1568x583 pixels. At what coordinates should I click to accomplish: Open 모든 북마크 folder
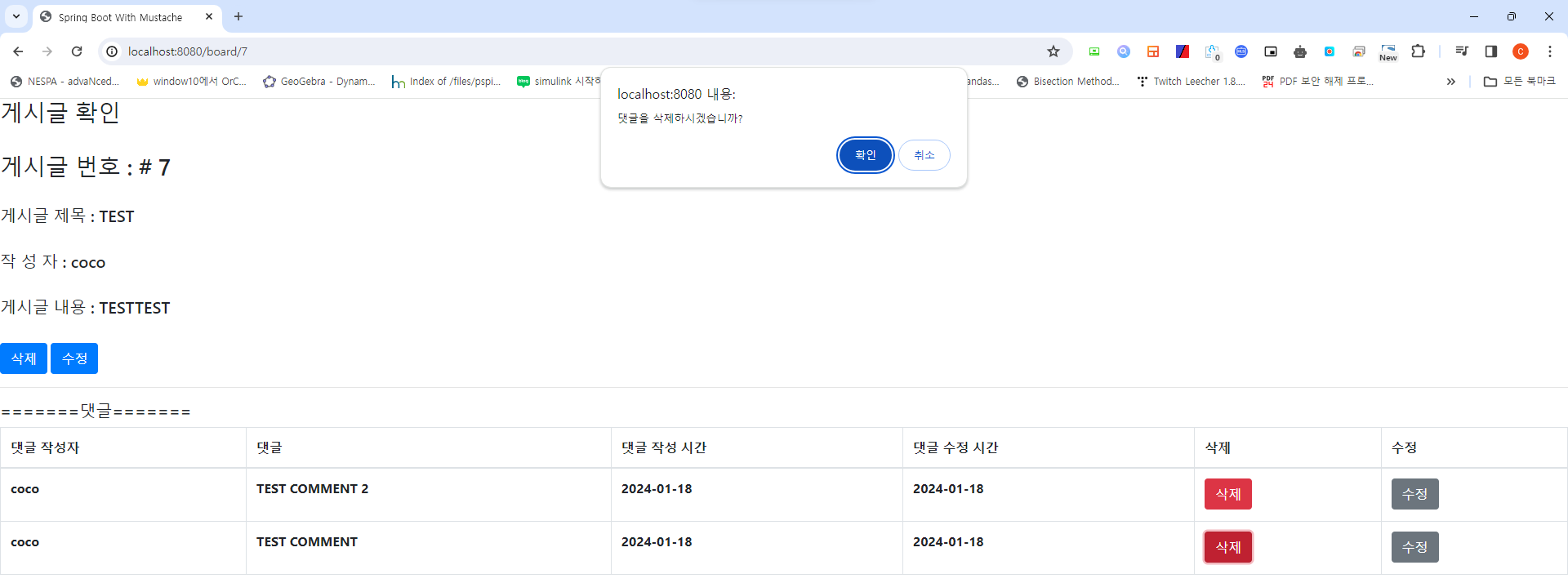pos(1519,81)
